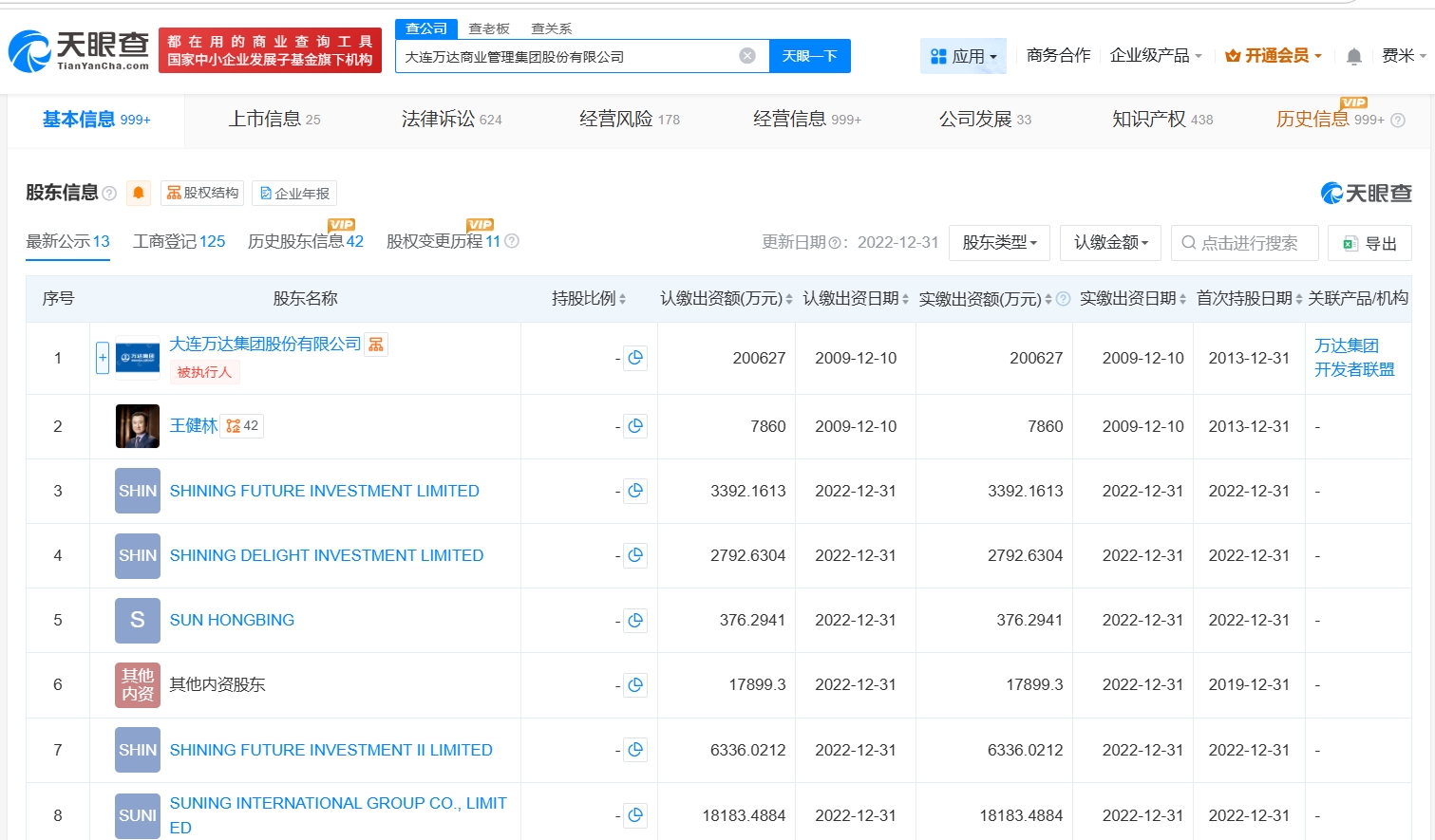Open the 贾米 user account dropdown
Screen dimensions: 1435x840
click(x=1404, y=56)
